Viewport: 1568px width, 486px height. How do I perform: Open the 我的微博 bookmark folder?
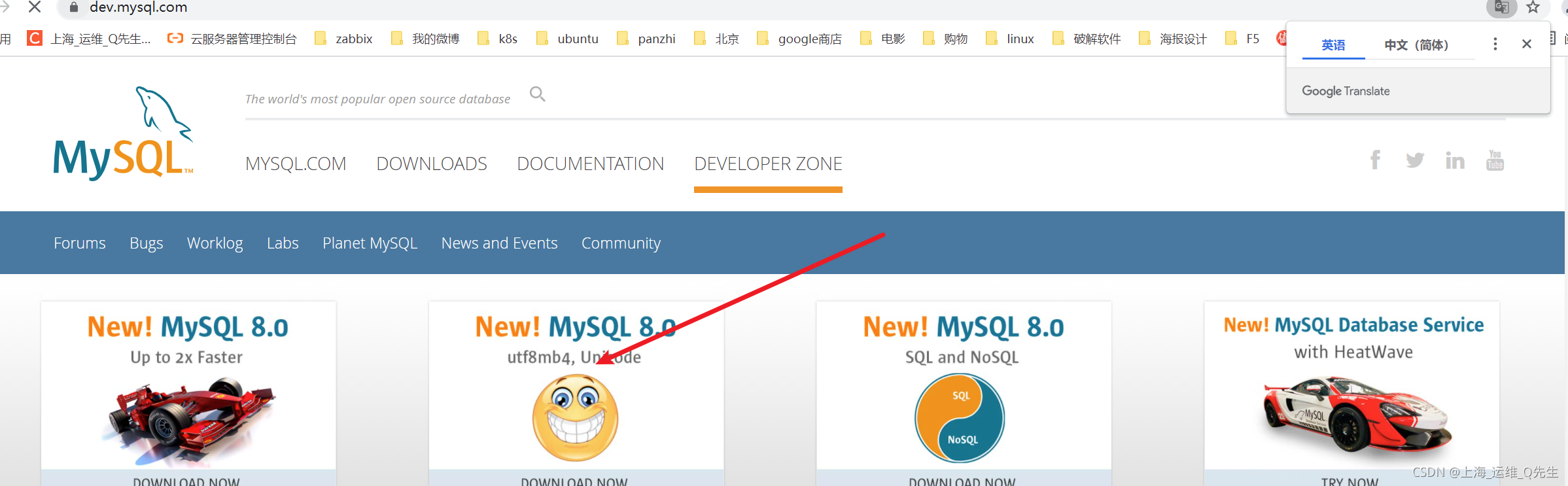coord(425,39)
